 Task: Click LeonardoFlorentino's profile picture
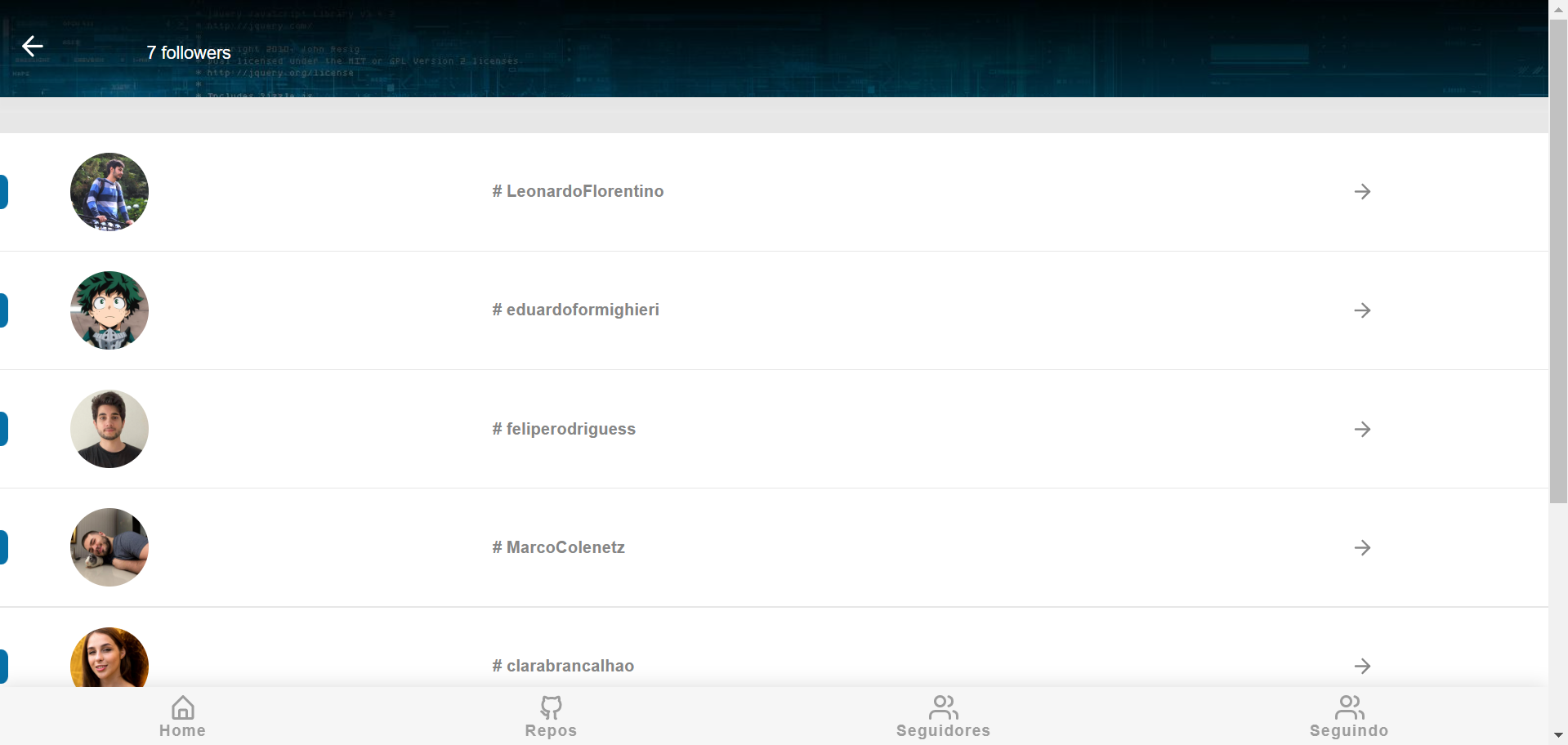[109, 191]
